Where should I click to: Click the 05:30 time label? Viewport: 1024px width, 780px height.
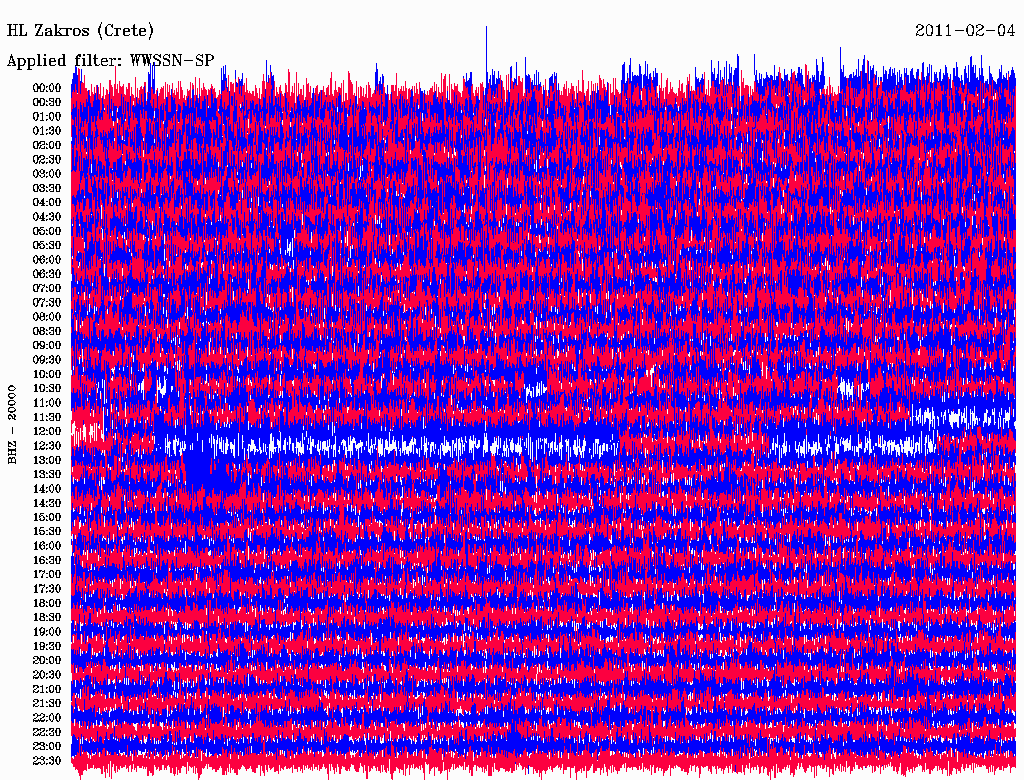tap(47, 246)
